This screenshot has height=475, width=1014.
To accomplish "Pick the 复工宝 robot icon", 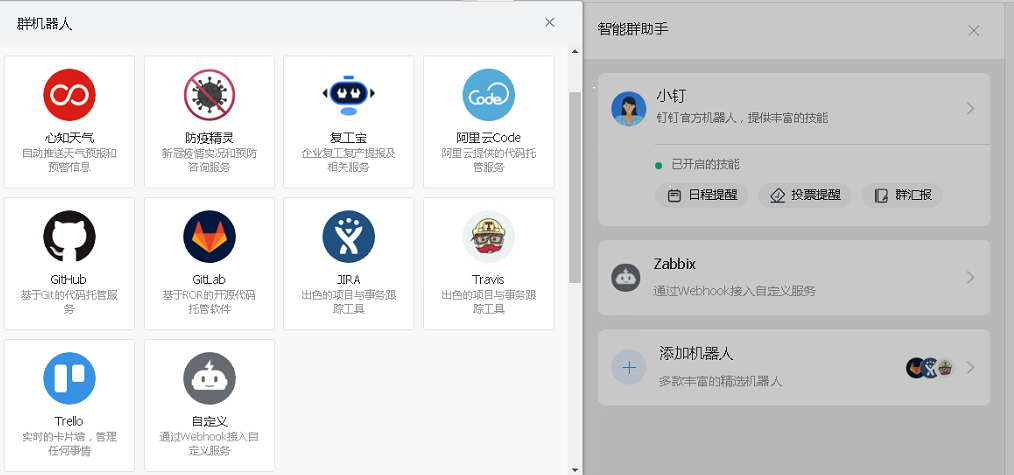I will coord(349,95).
